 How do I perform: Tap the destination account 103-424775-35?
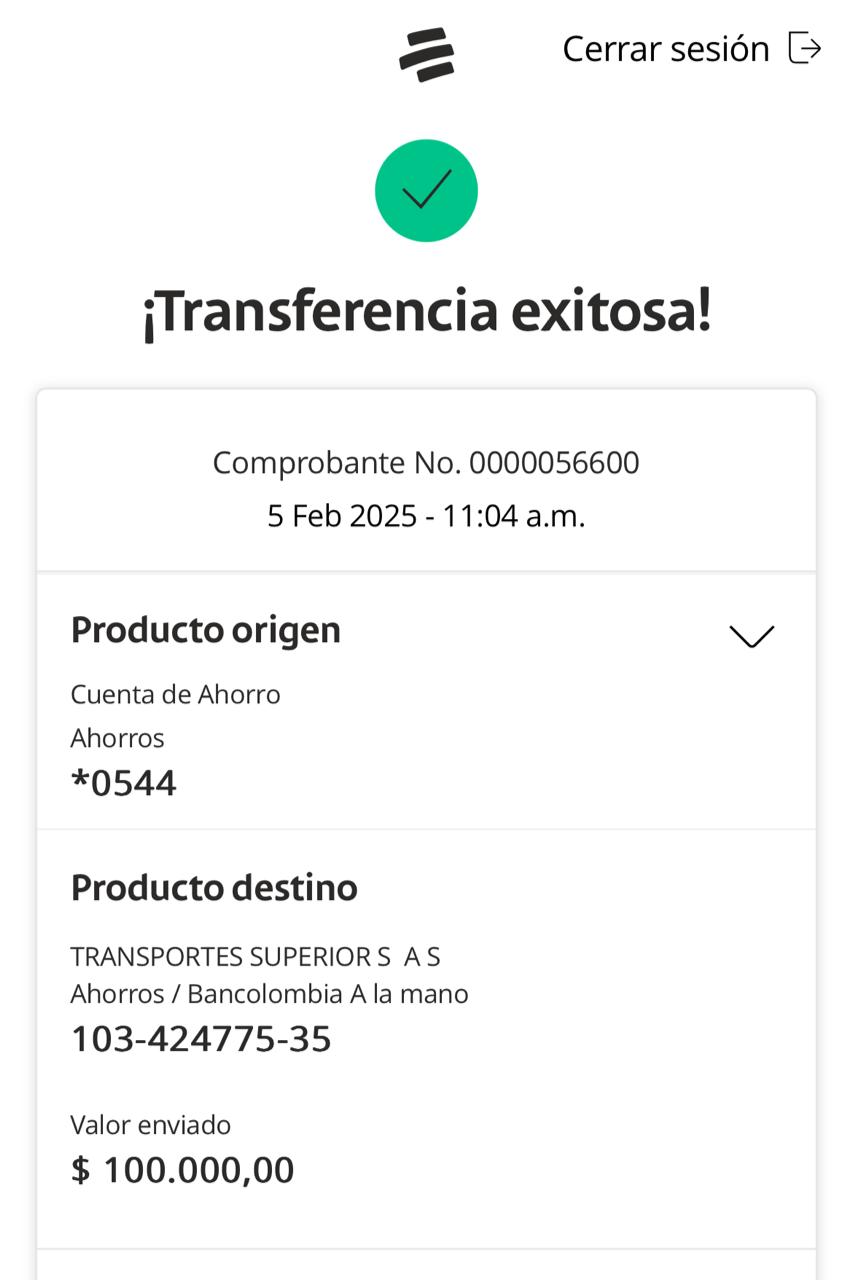coord(200,1039)
